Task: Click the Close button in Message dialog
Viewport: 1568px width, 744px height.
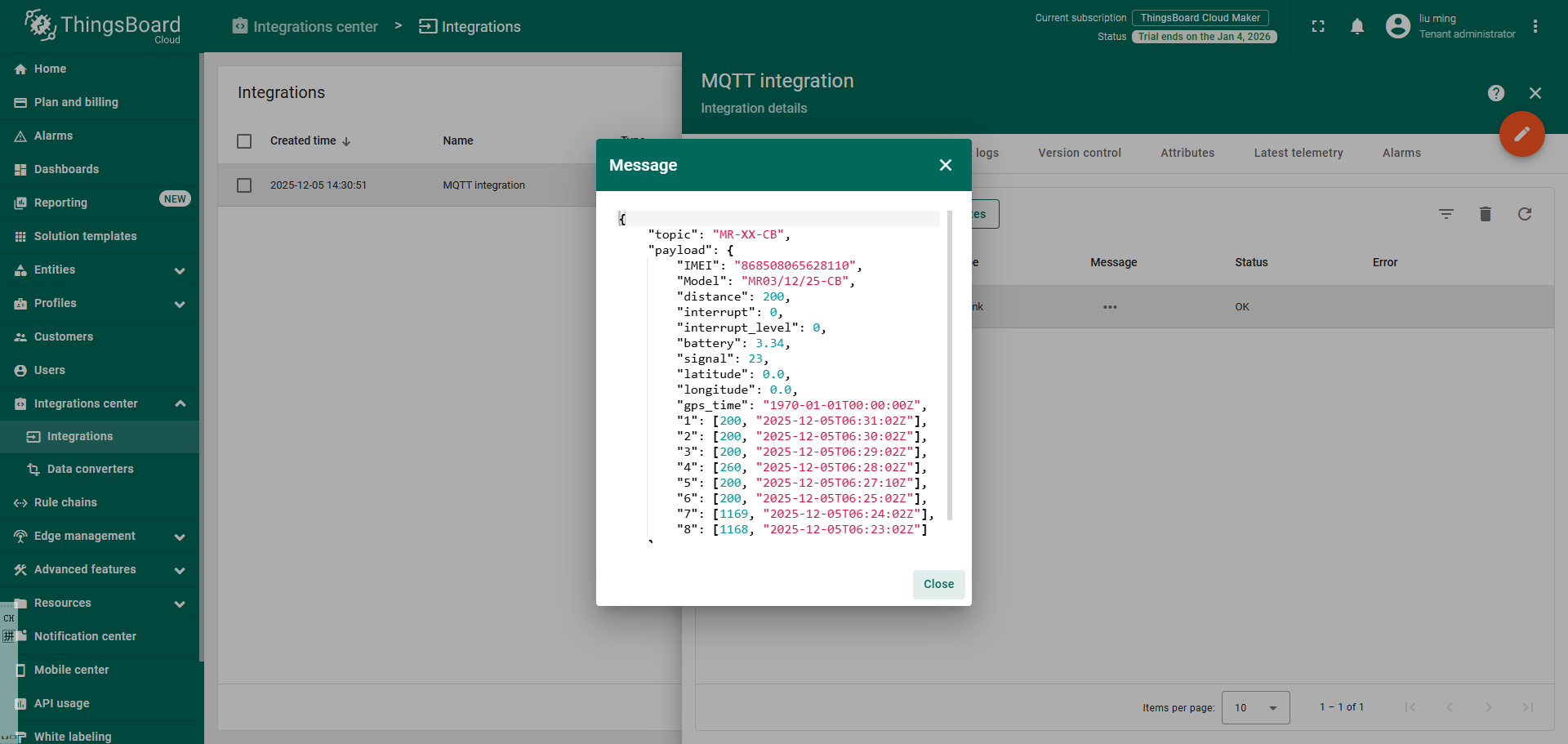Action: [939, 585]
